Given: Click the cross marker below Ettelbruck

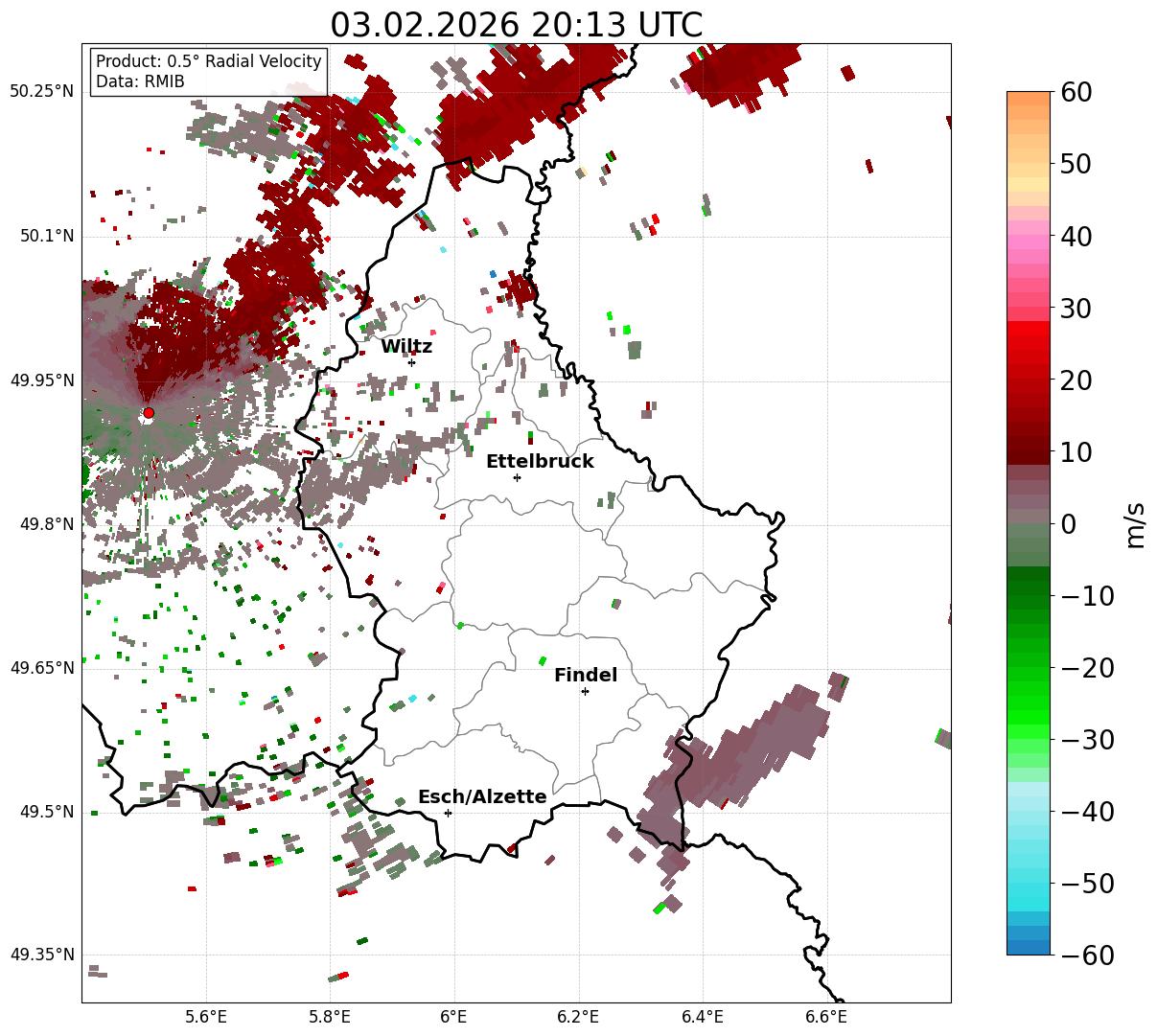Looking at the screenshot, I should click(517, 477).
